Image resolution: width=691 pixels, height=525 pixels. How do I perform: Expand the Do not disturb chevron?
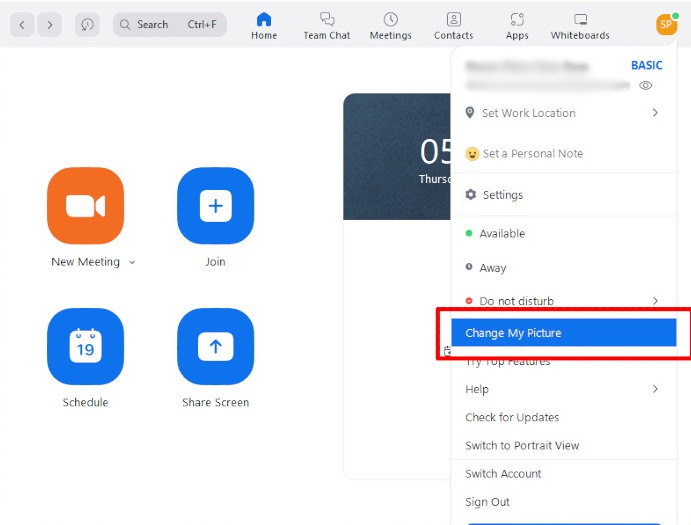tap(655, 301)
